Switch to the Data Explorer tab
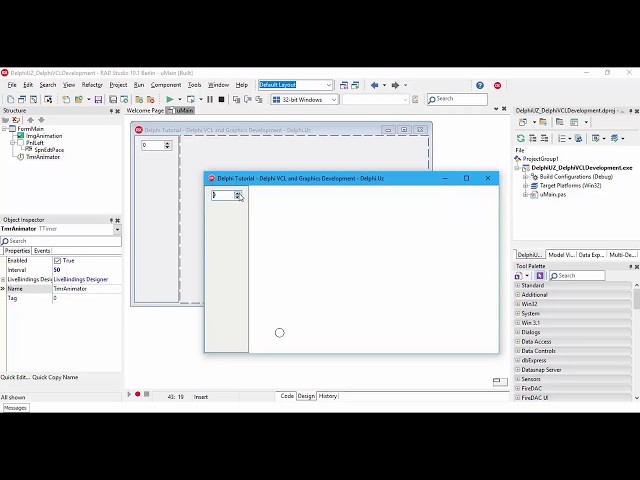The image size is (640, 480). [x=591, y=255]
